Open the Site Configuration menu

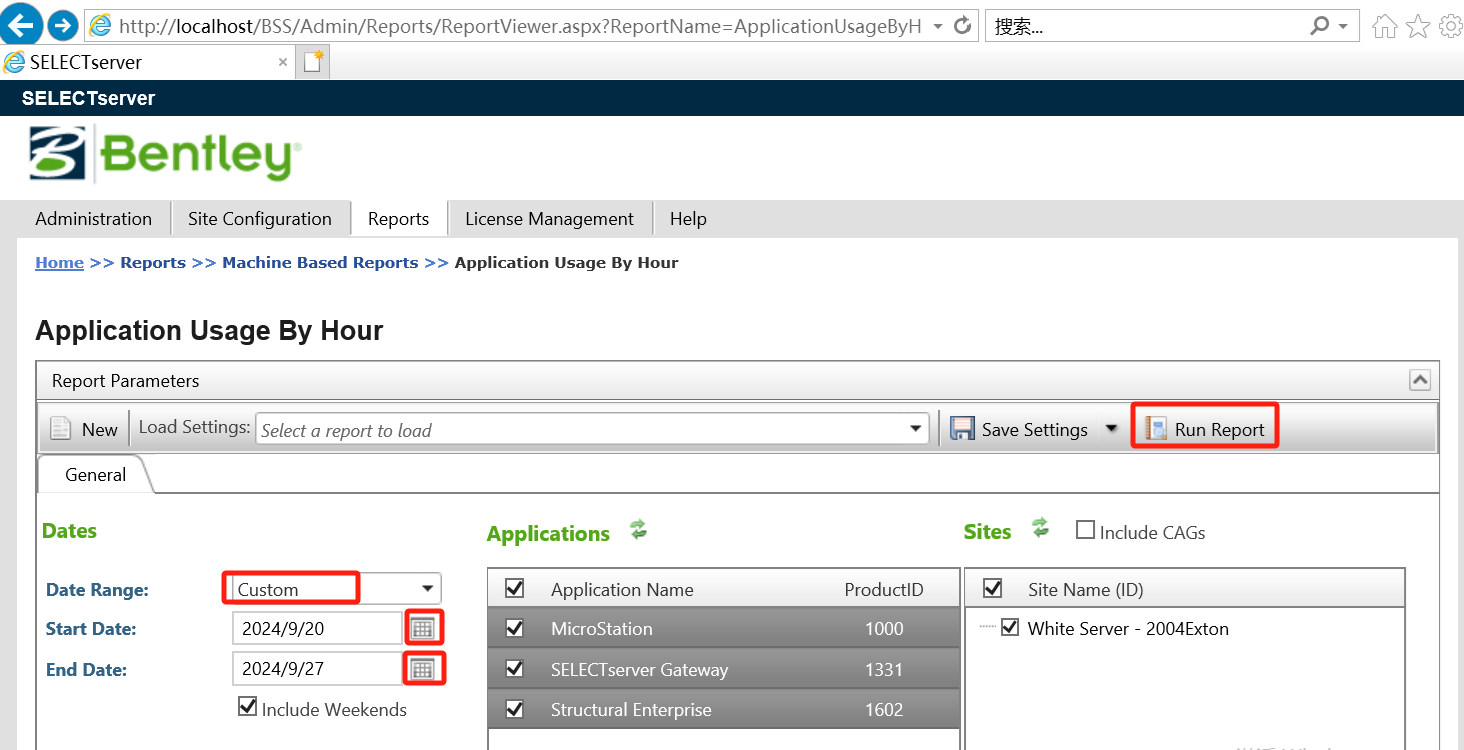(x=260, y=219)
